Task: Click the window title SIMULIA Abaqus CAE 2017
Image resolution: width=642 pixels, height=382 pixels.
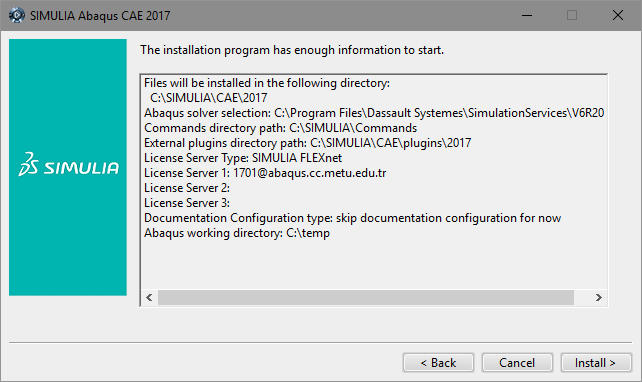Action: pos(100,16)
